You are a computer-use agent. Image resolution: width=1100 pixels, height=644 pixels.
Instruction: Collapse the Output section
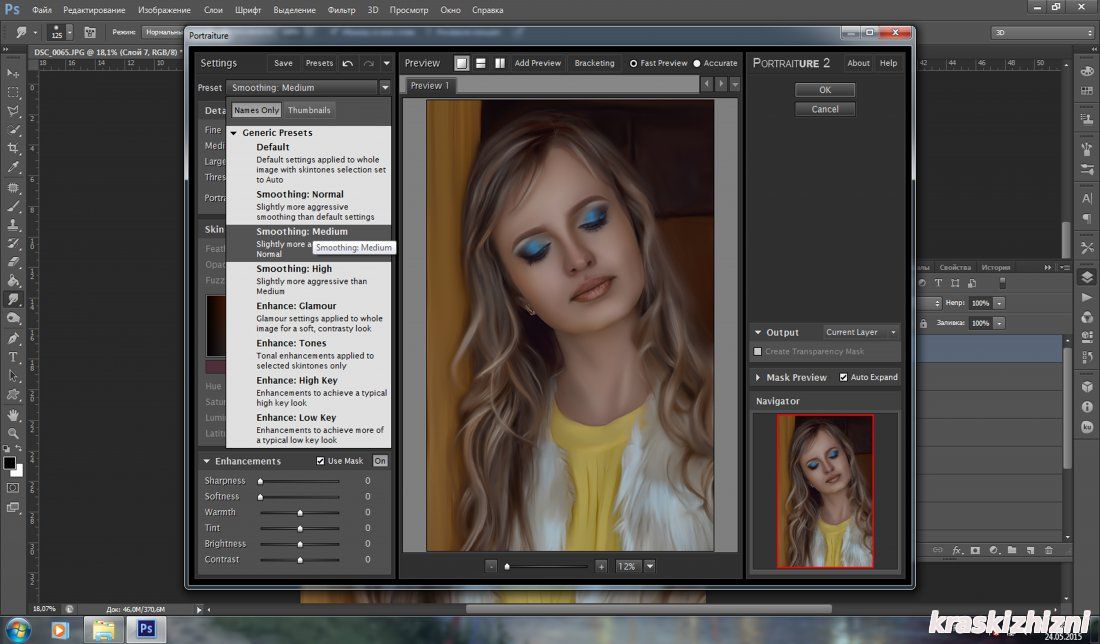click(758, 333)
